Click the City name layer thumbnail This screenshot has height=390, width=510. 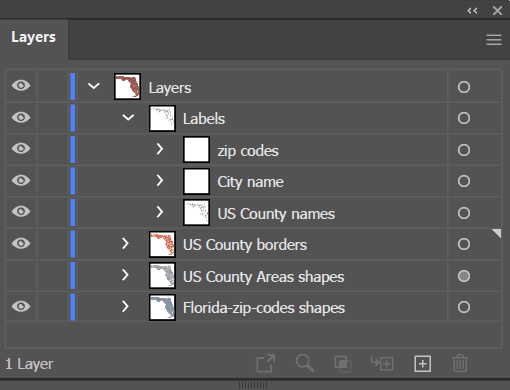197,181
